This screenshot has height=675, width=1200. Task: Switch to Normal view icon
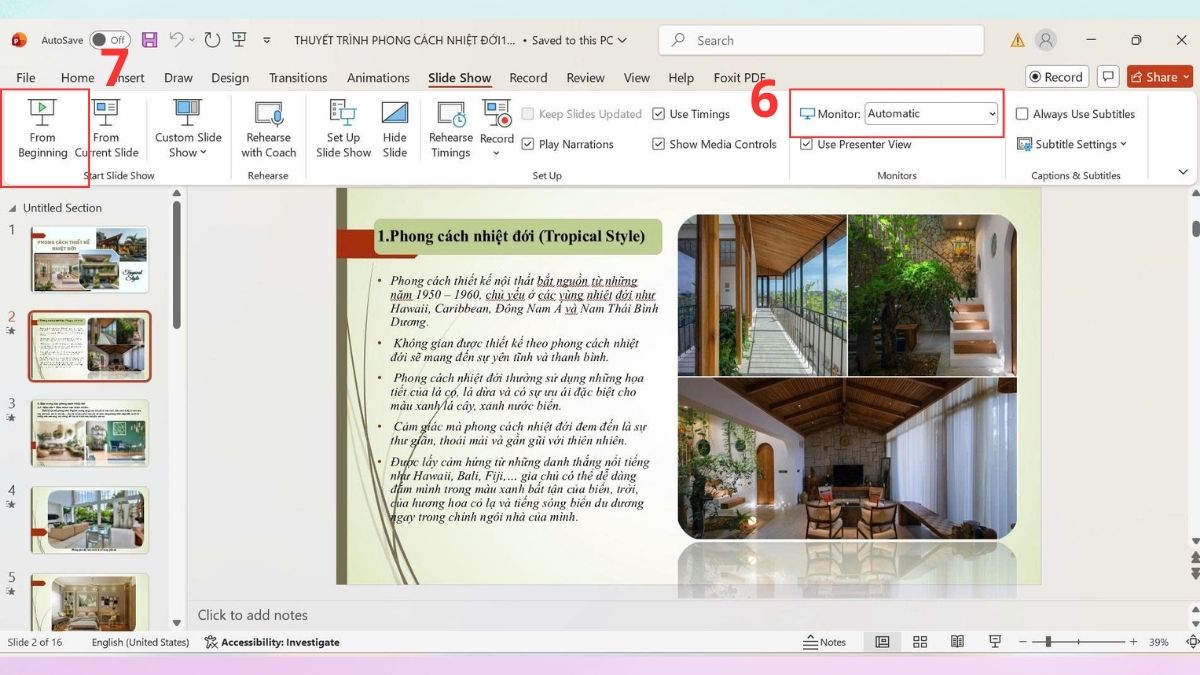click(883, 642)
